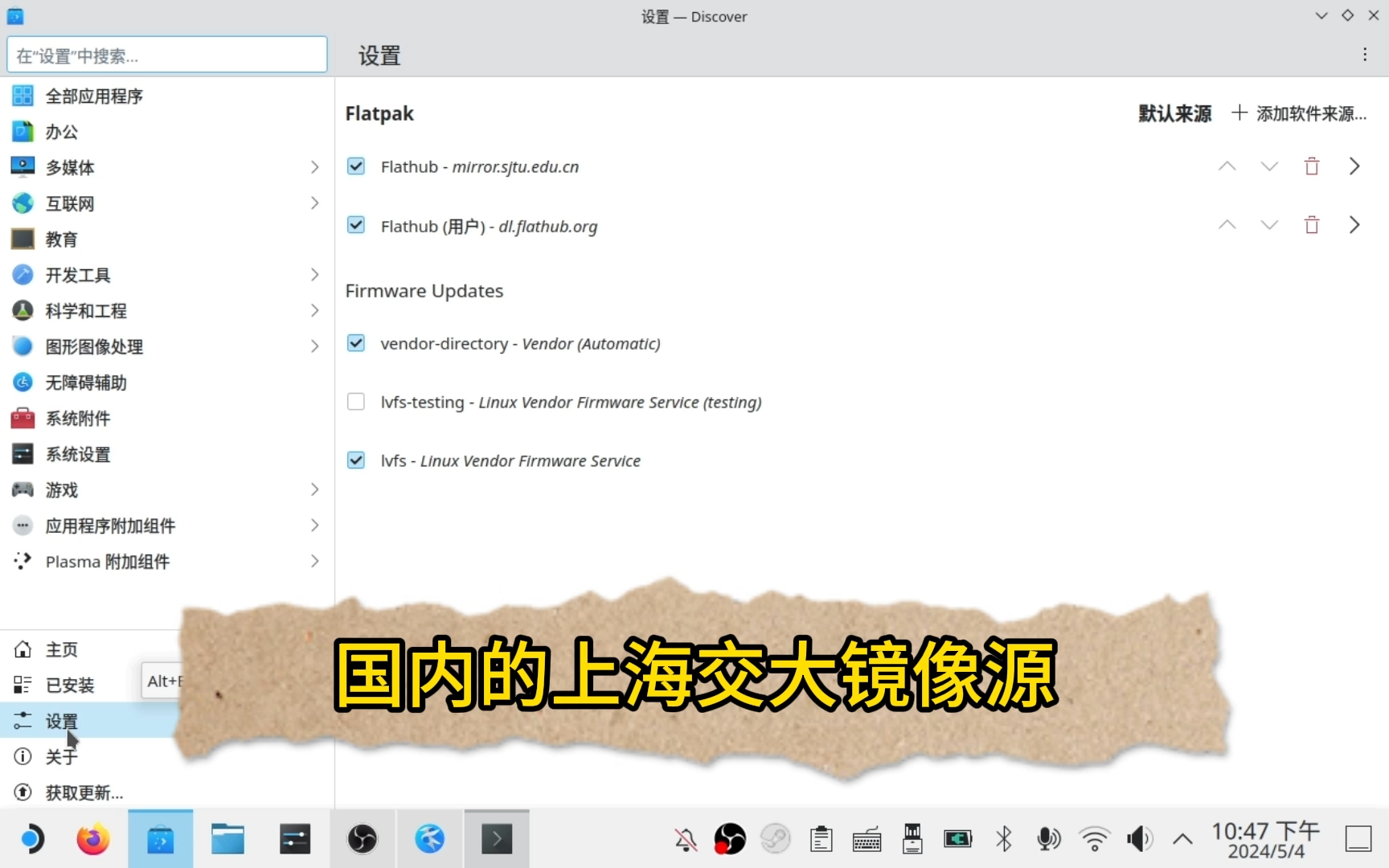Open the 游戏 games category
This screenshot has width=1389, height=868.
point(166,489)
